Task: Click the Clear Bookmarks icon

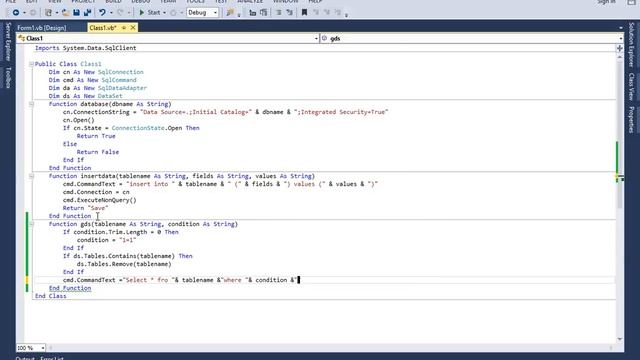Action: pos(338,13)
